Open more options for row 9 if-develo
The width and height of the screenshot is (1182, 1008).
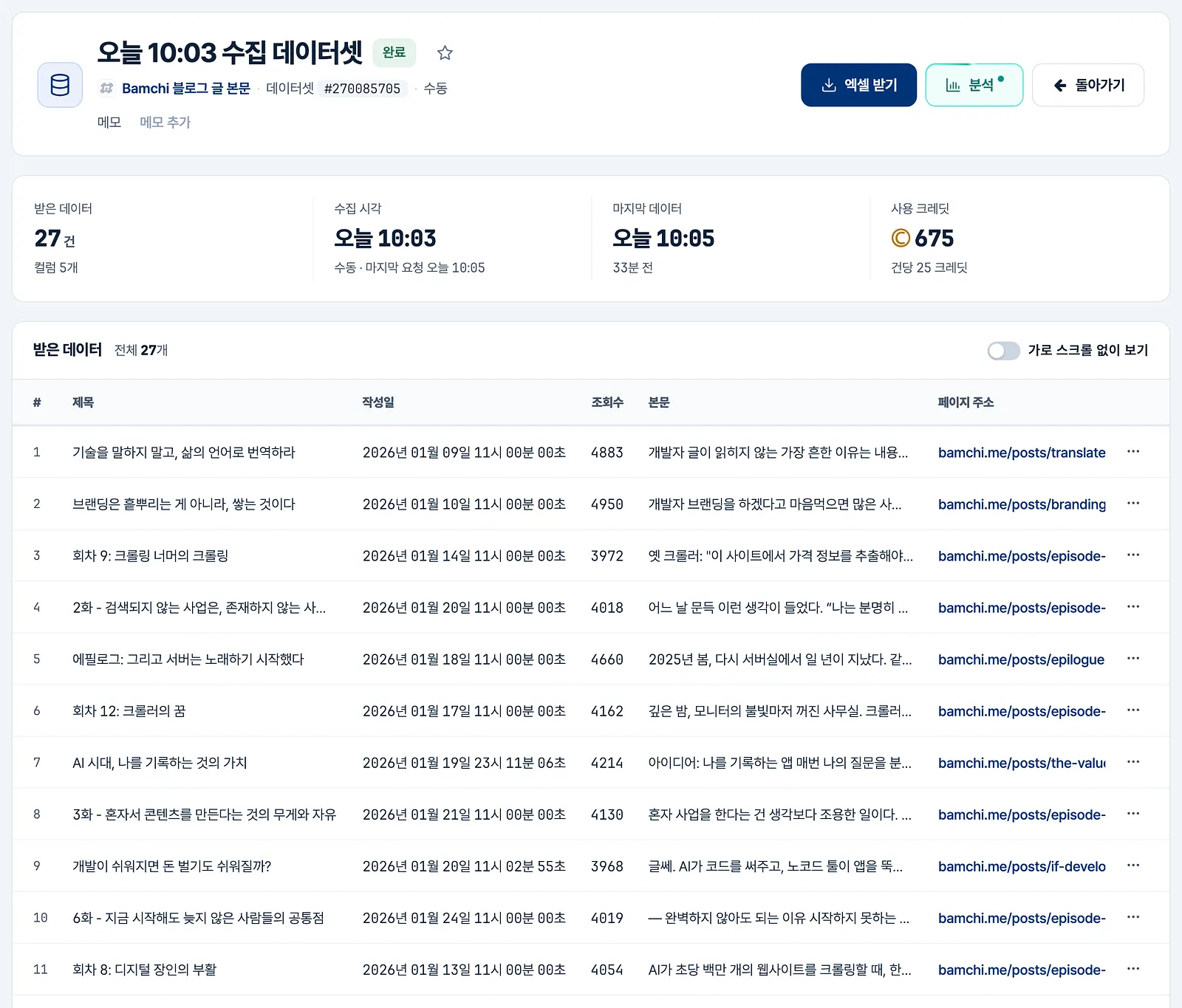point(1133,865)
